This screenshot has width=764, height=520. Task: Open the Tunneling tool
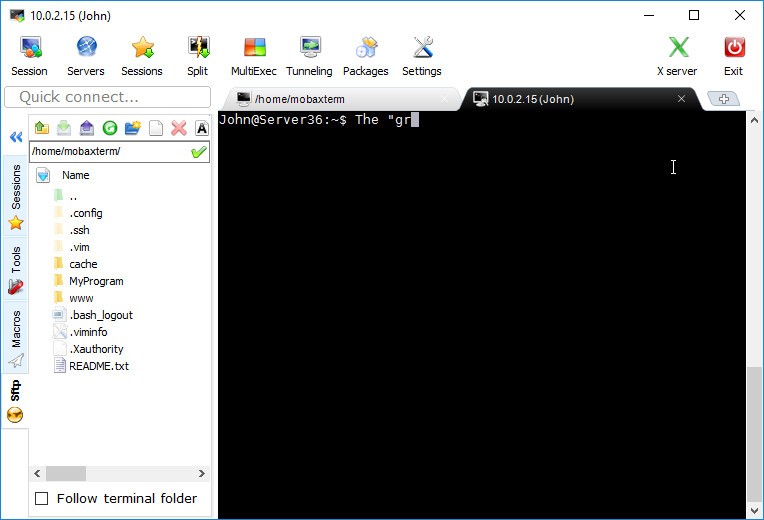click(x=309, y=56)
